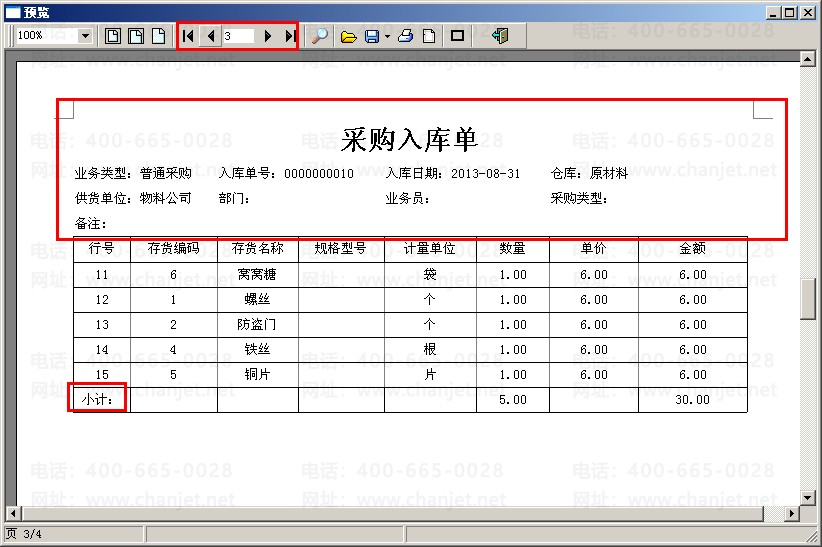Click the unit cell 袋
The height and width of the screenshot is (547, 822).
430,274
